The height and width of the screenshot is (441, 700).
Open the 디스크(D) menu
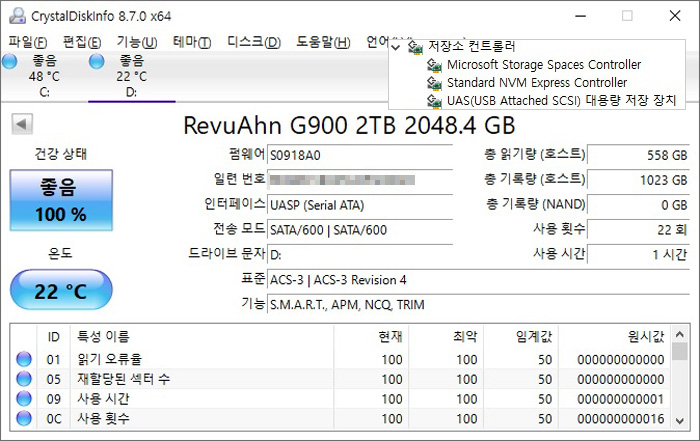[x=254, y=42]
